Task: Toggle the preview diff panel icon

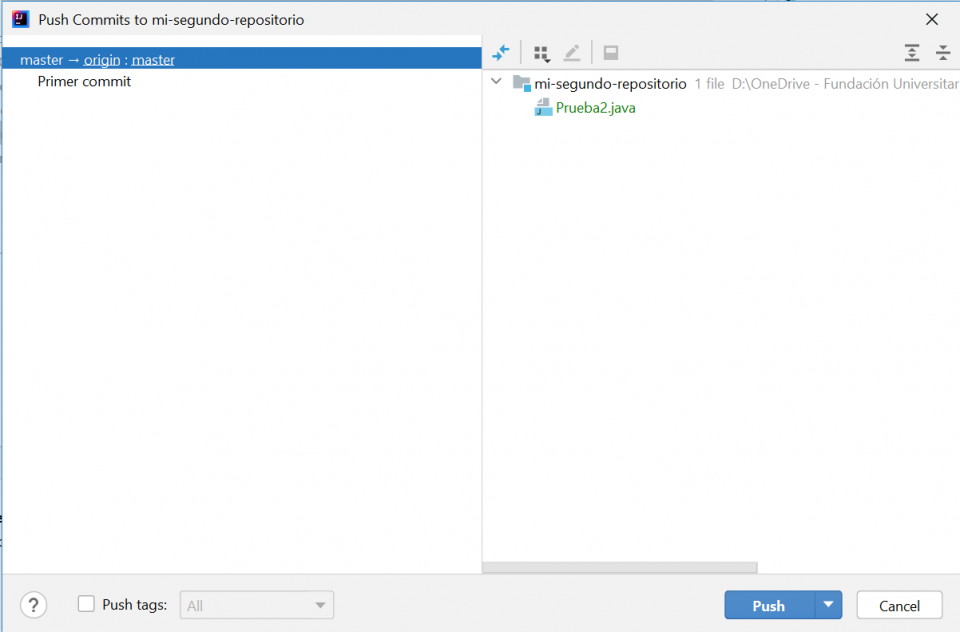Action: (611, 53)
